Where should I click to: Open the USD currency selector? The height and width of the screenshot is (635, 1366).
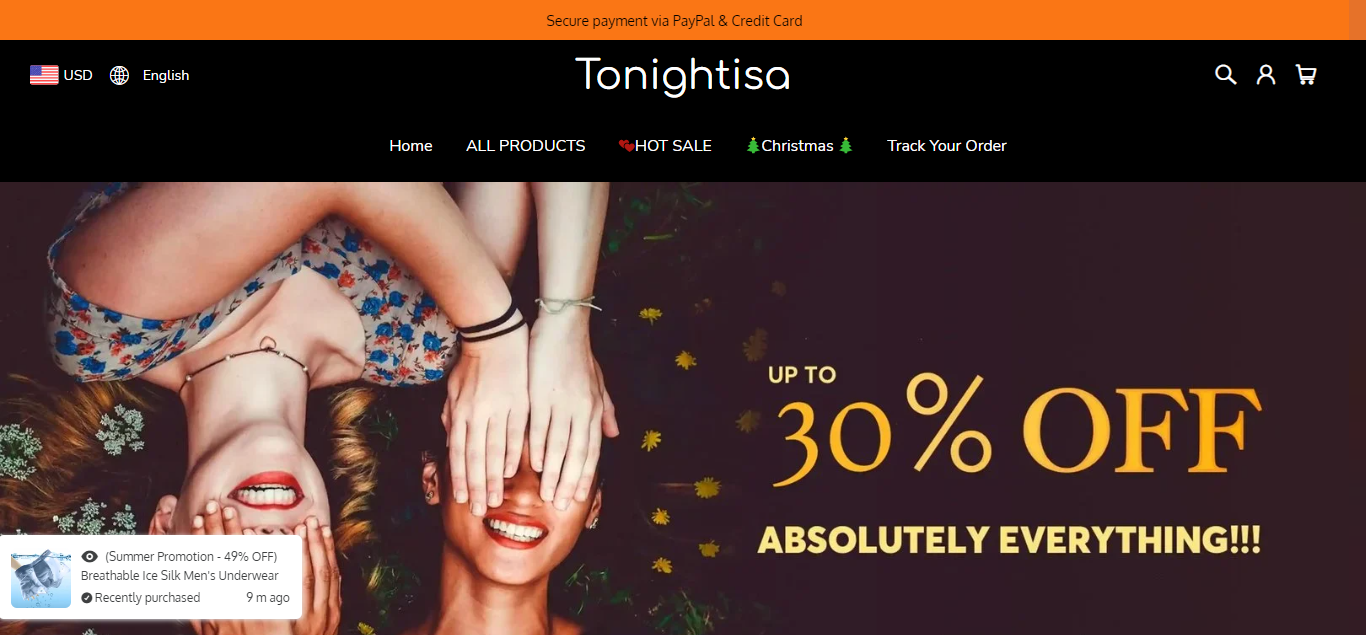coord(78,75)
